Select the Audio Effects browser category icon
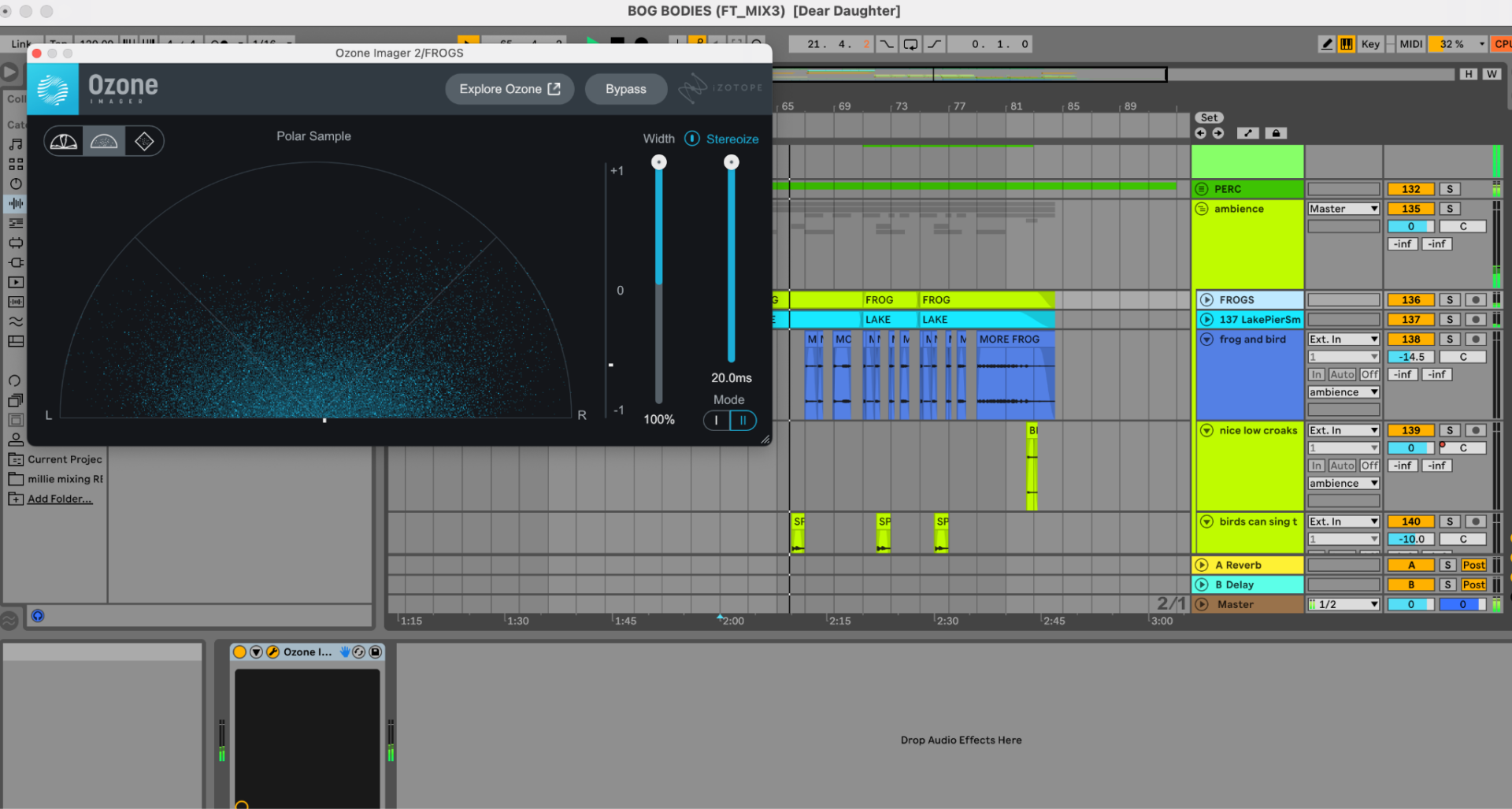This screenshot has width=1512, height=809. (16, 203)
